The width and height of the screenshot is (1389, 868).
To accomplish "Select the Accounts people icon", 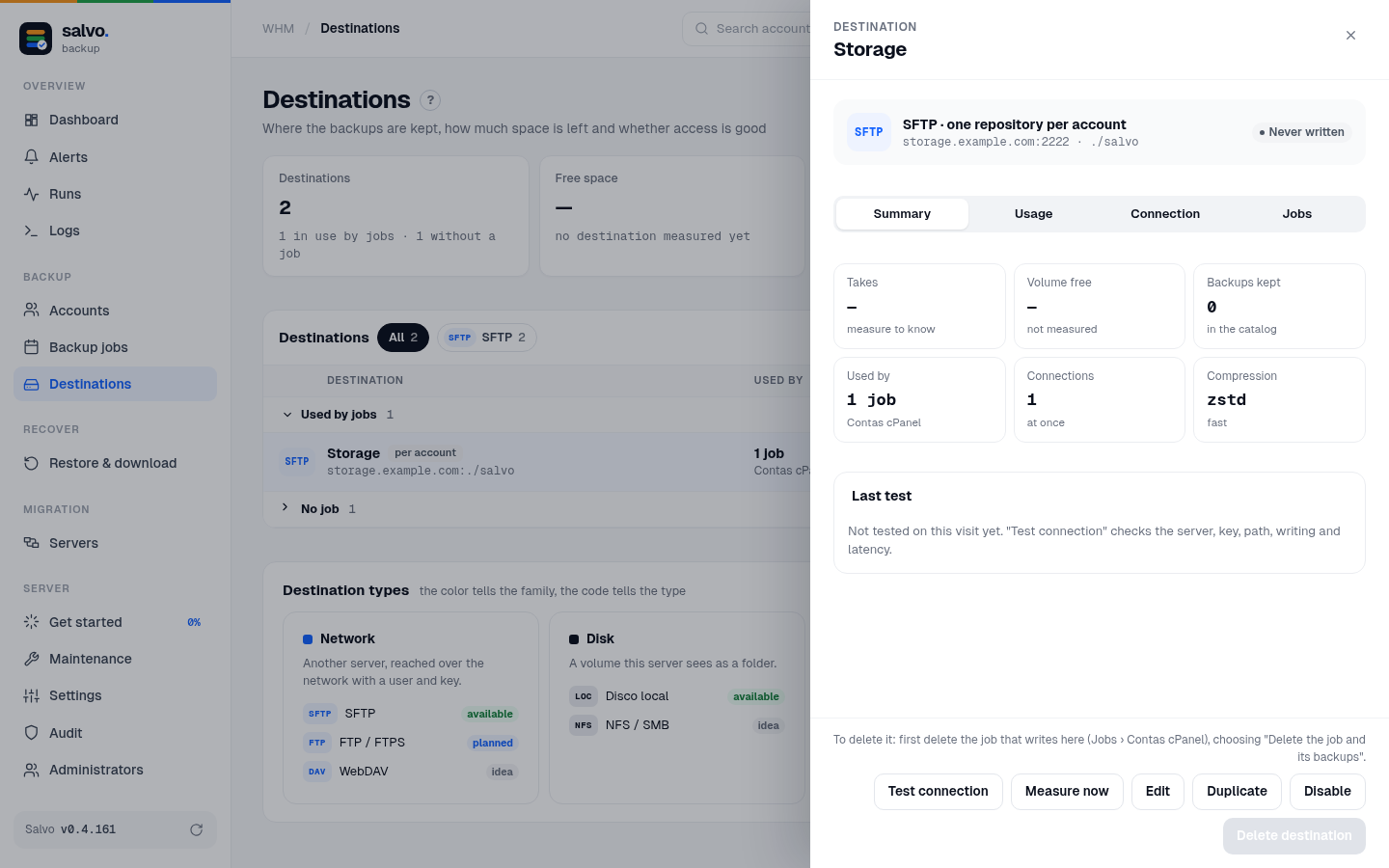I will (x=31, y=311).
